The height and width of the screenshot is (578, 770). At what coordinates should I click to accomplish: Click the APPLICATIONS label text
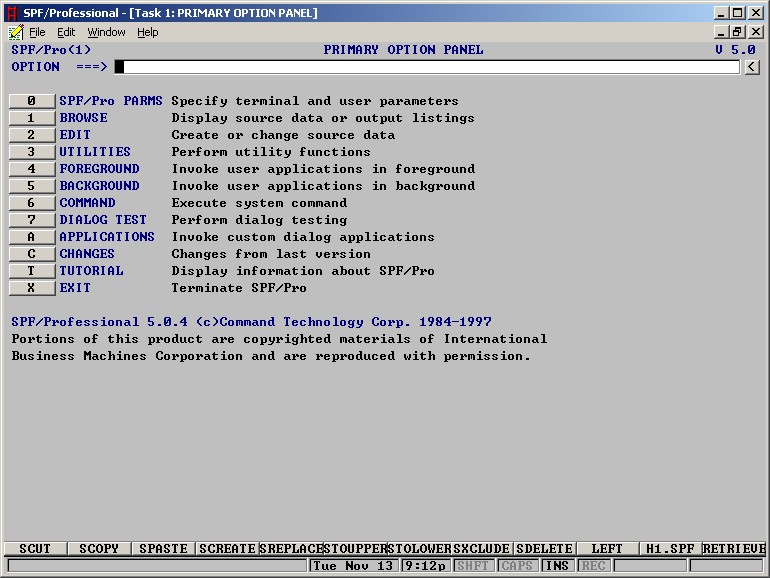(x=107, y=237)
